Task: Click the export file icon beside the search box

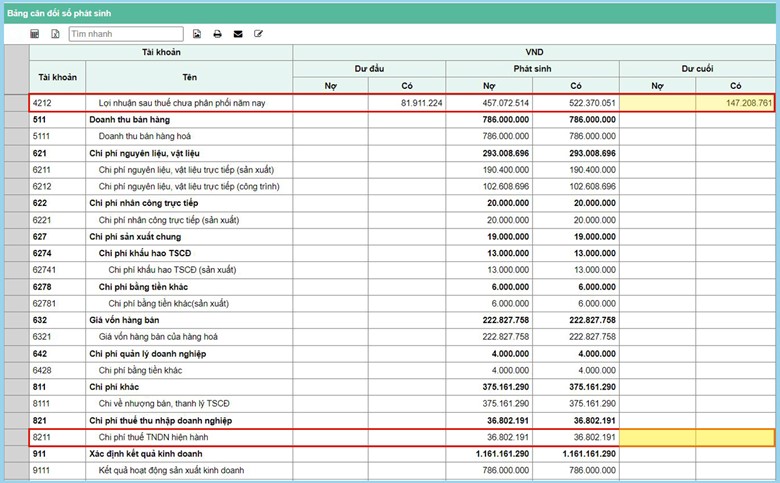Action: pyautogui.click(x=197, y=34)
